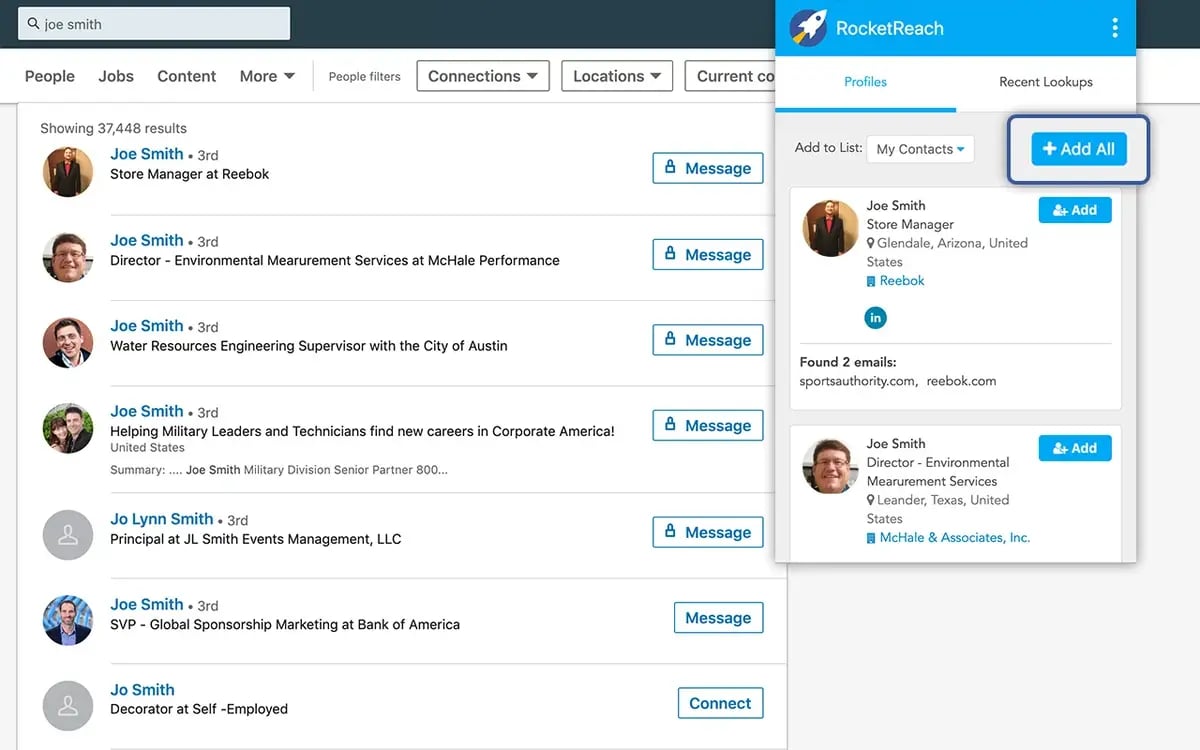Open the Connections filter dropdown

(483, 75)
